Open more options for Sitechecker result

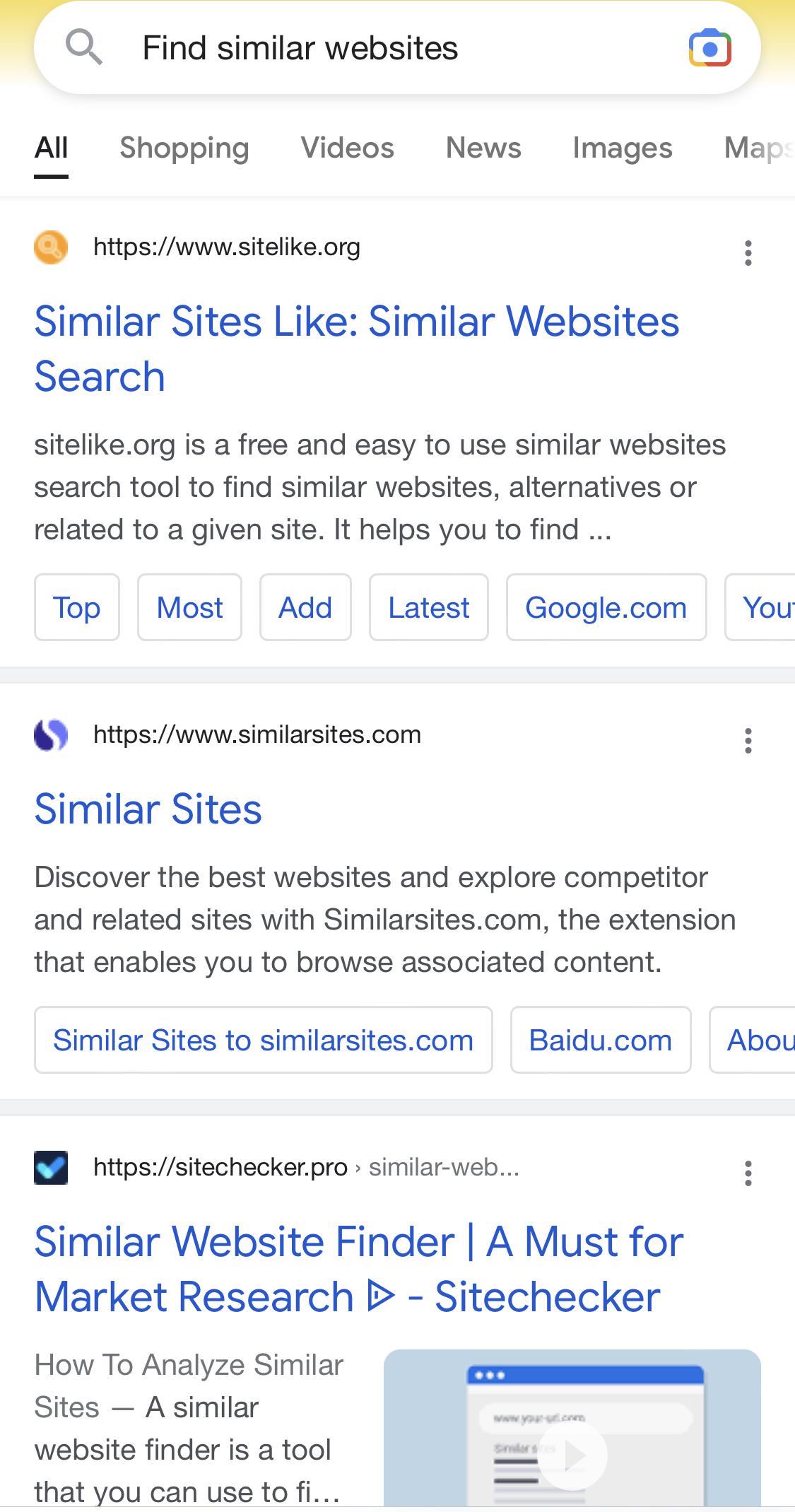(748, 1173)
